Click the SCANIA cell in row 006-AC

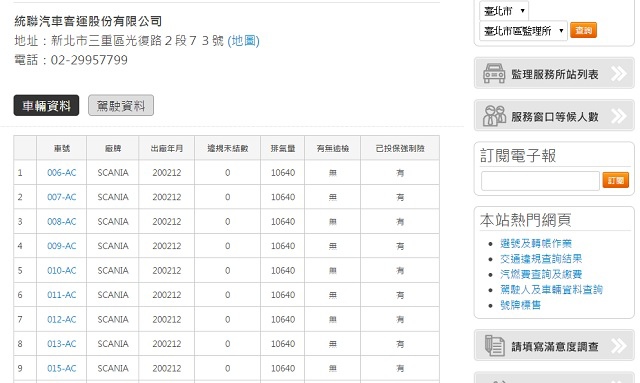click(x=113, y=173)
